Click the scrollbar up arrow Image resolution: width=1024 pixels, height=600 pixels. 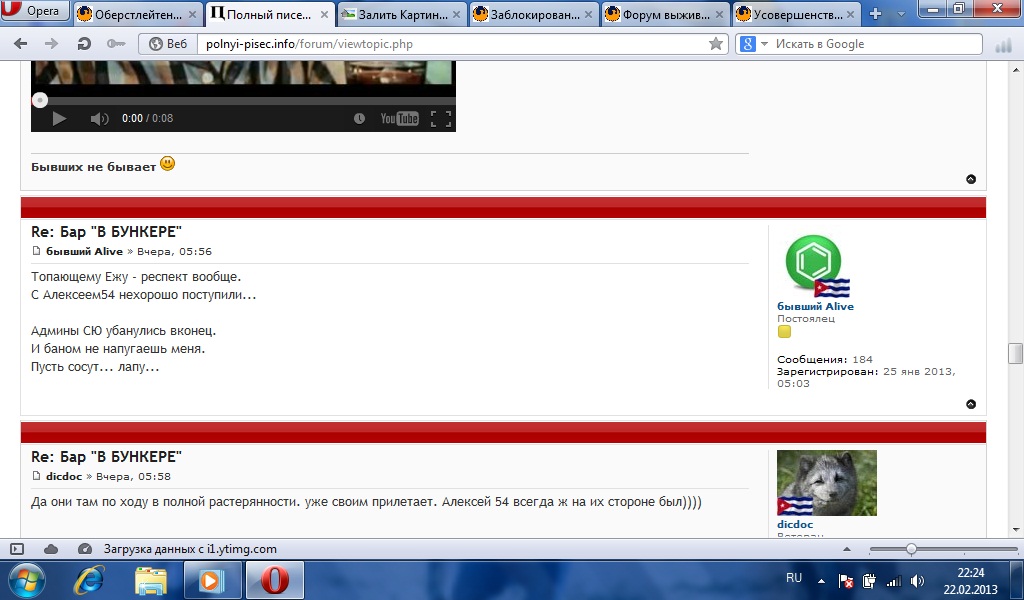click(x=1016, y=69)
